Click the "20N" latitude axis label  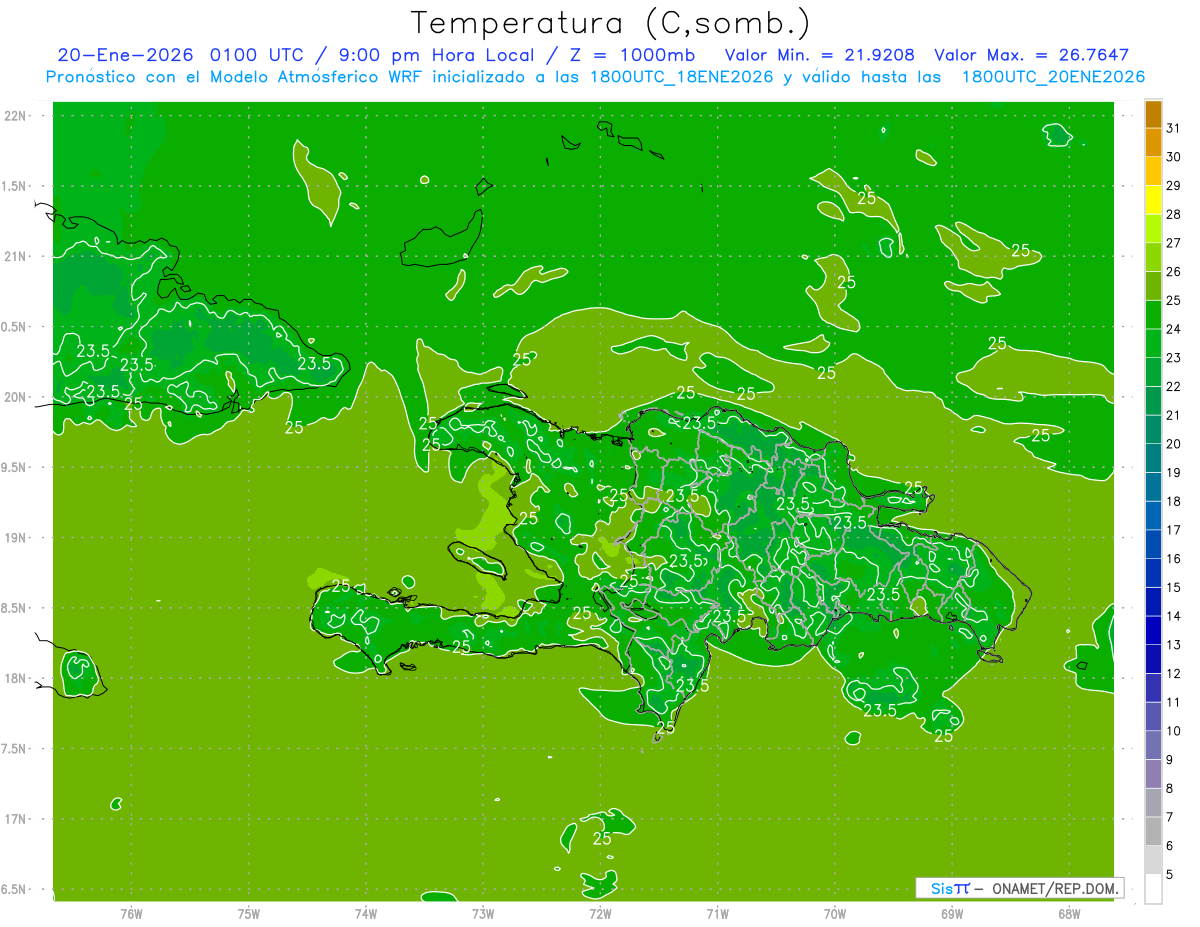[16, 397]
